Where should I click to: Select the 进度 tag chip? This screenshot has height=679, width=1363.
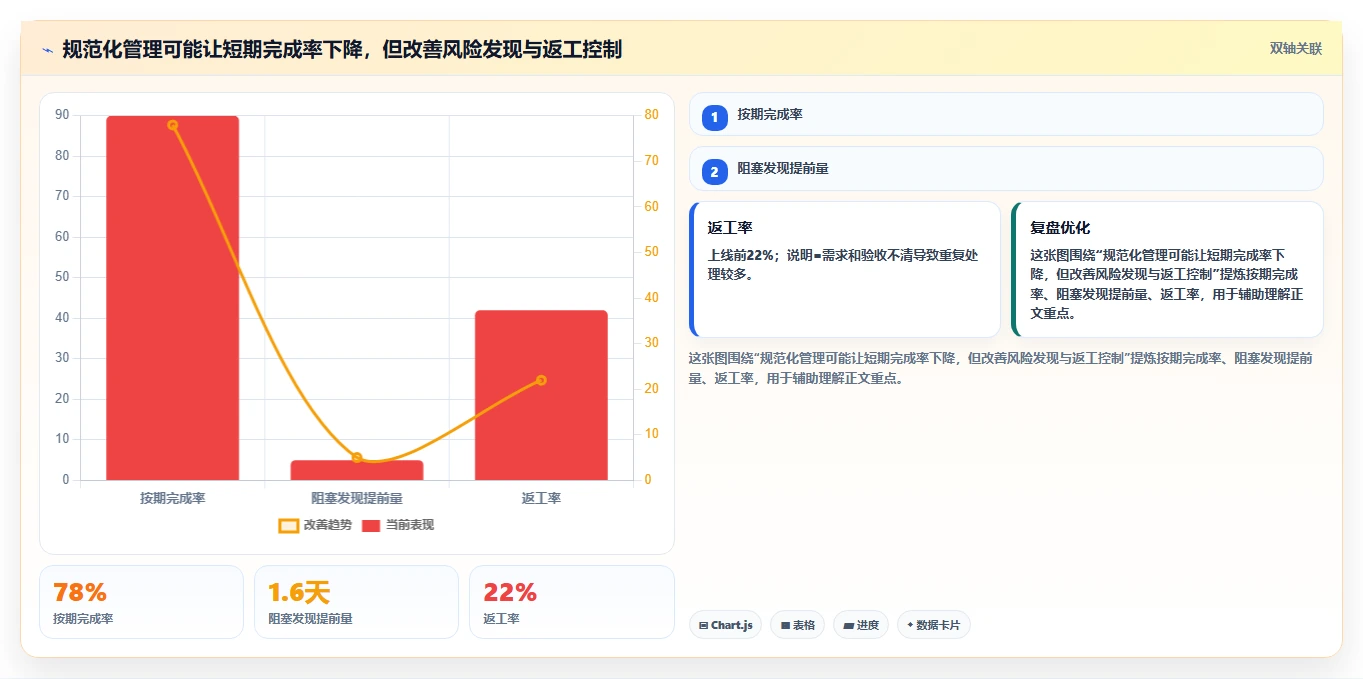tap(860, 625)
